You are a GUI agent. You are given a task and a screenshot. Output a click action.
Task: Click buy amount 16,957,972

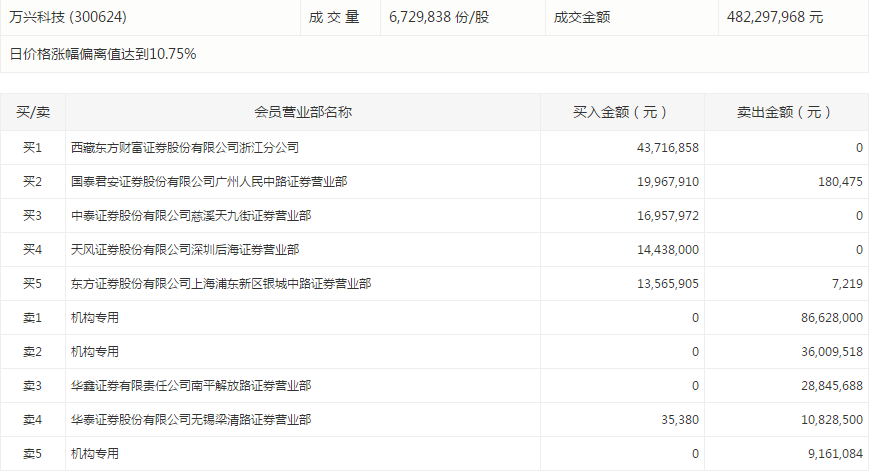coord(668,216)
